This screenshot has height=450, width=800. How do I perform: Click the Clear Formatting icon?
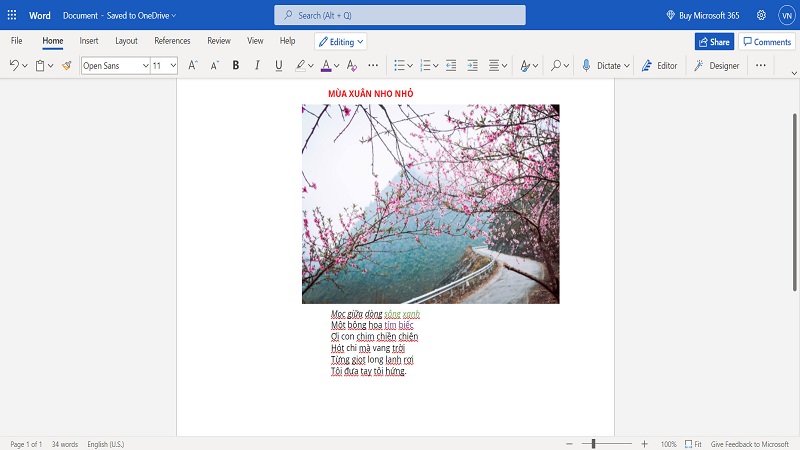352,65
